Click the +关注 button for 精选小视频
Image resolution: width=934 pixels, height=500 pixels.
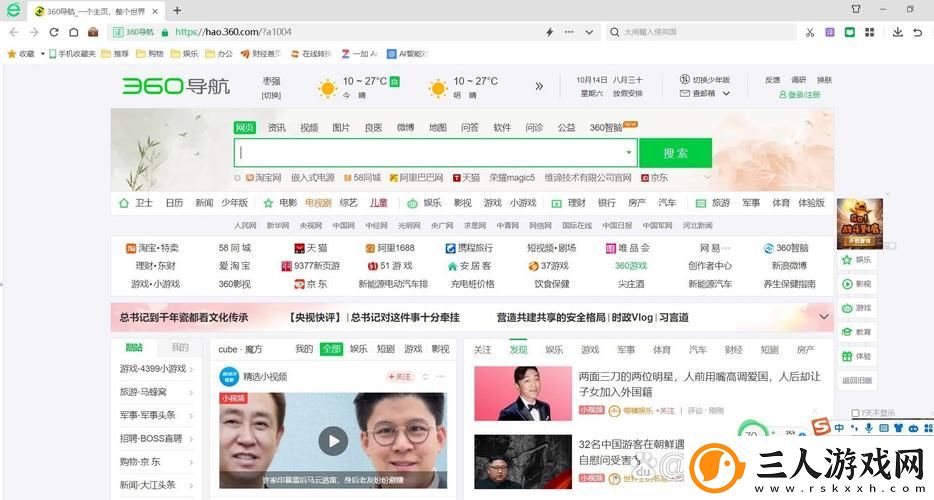(x=400, y=377)
